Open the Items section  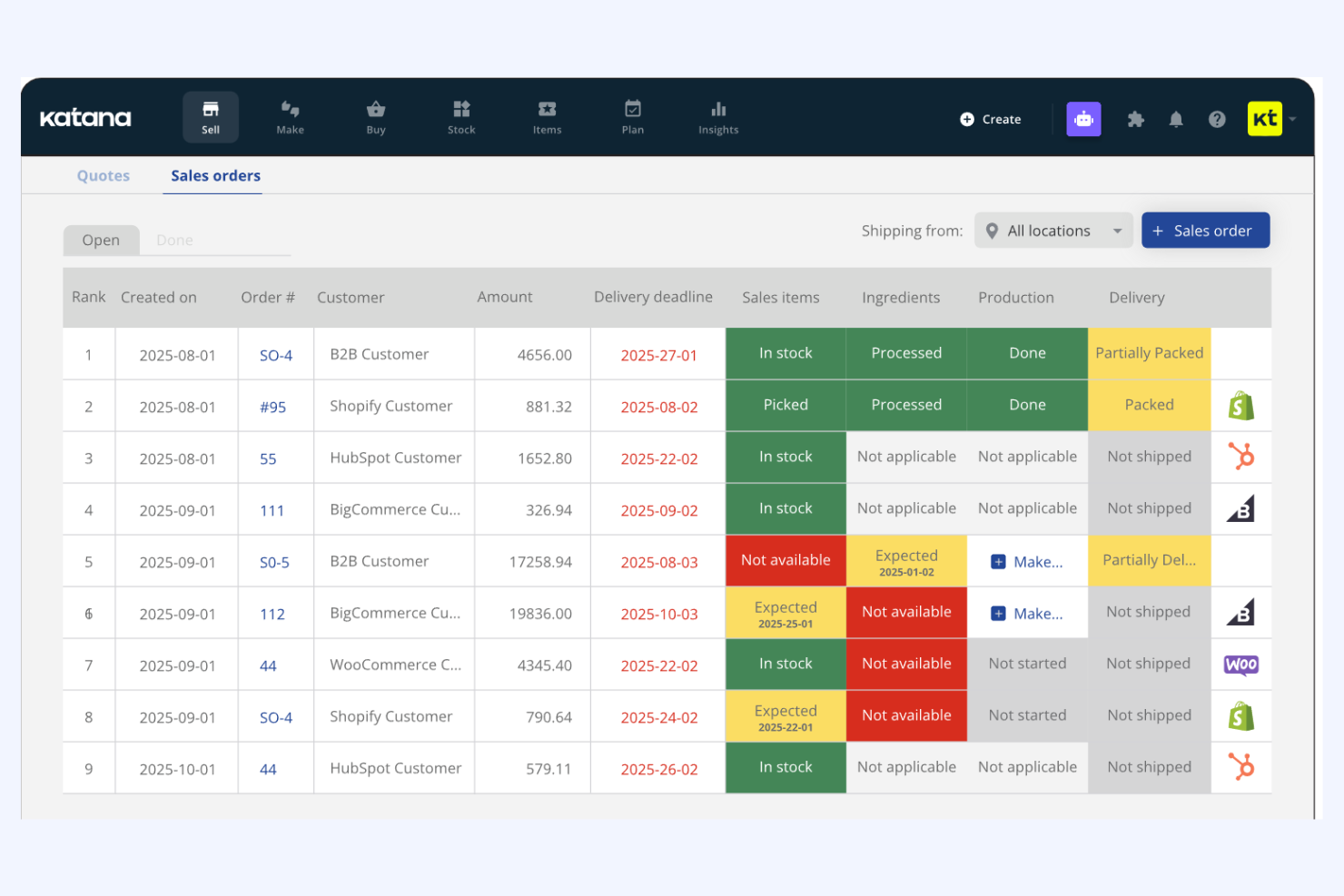click(547, 117)
